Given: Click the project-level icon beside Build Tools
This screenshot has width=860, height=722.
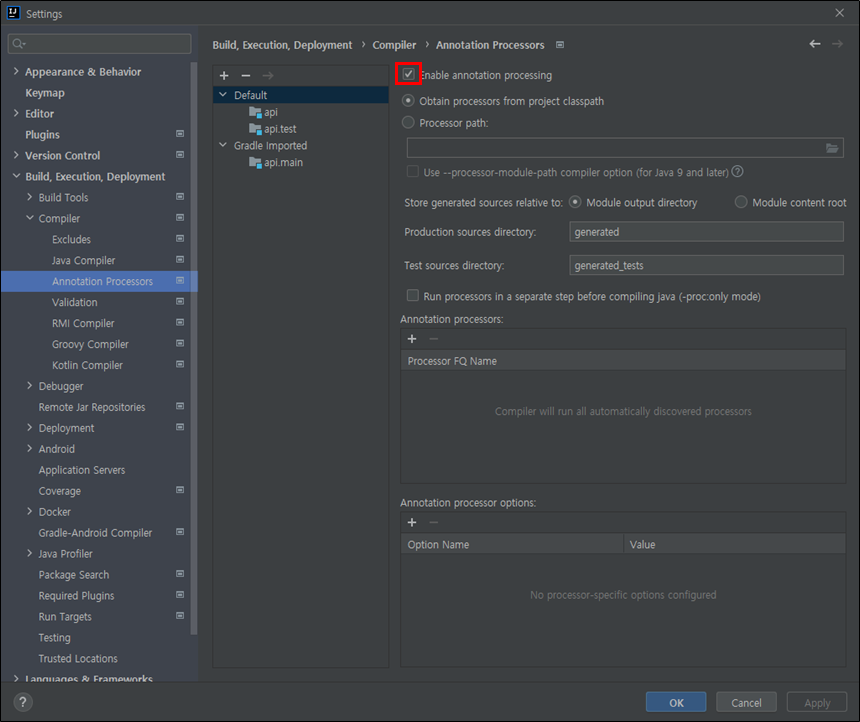Looking at the screenshot, I should point(180,196).
